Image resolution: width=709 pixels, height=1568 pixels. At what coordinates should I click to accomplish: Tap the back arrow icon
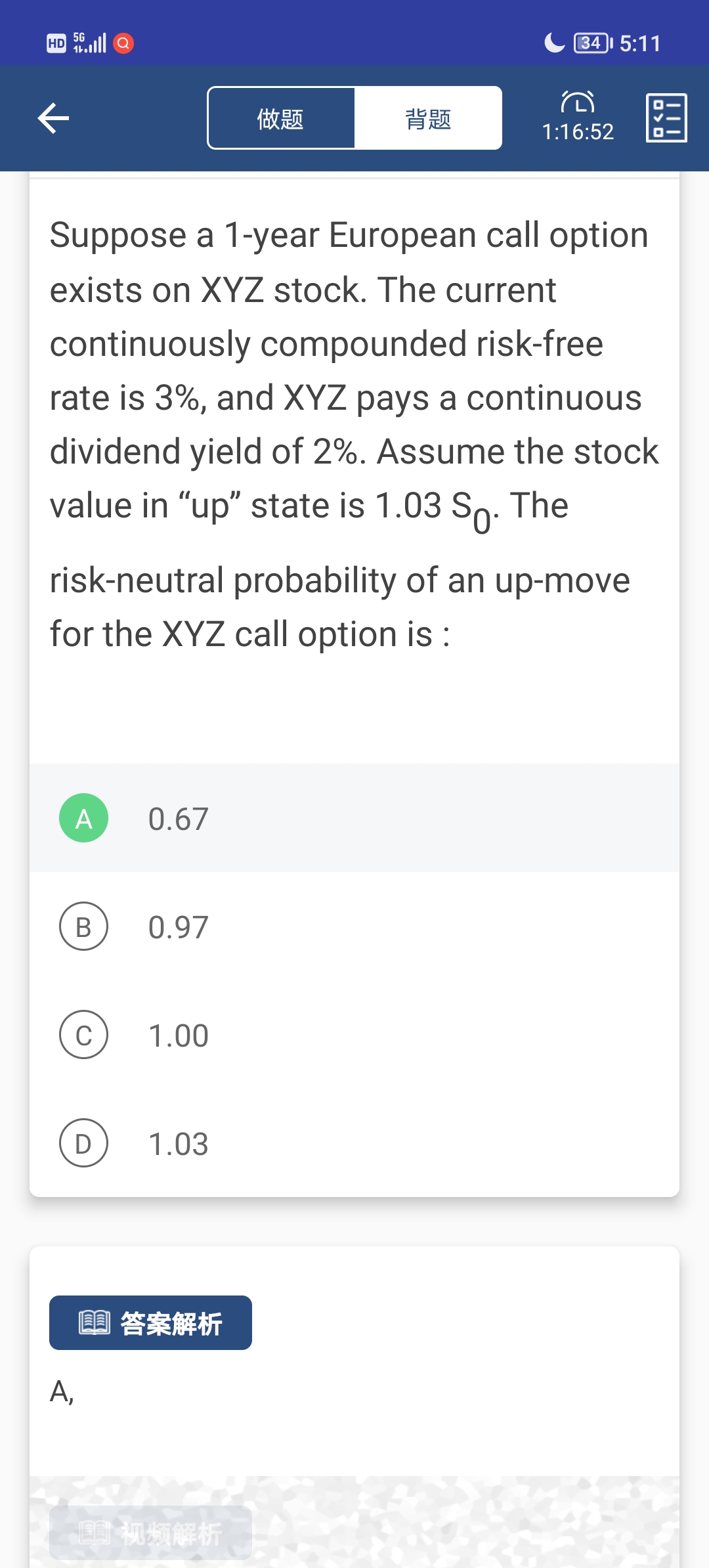(x=54, y=118)
